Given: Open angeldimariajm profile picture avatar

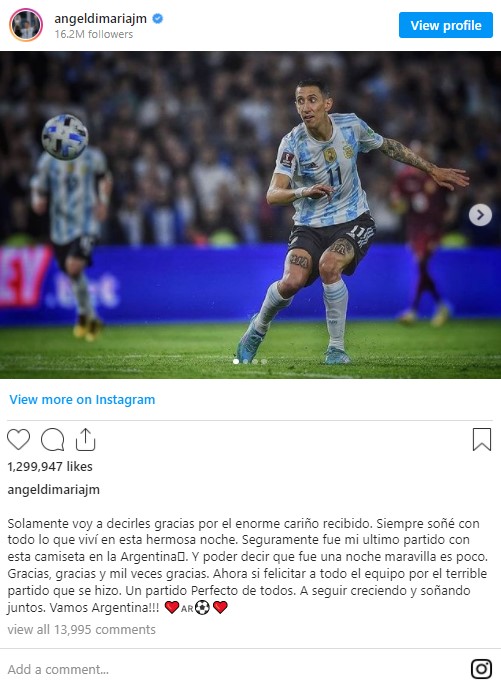Looking at the screenshot, I should [26, 25].
